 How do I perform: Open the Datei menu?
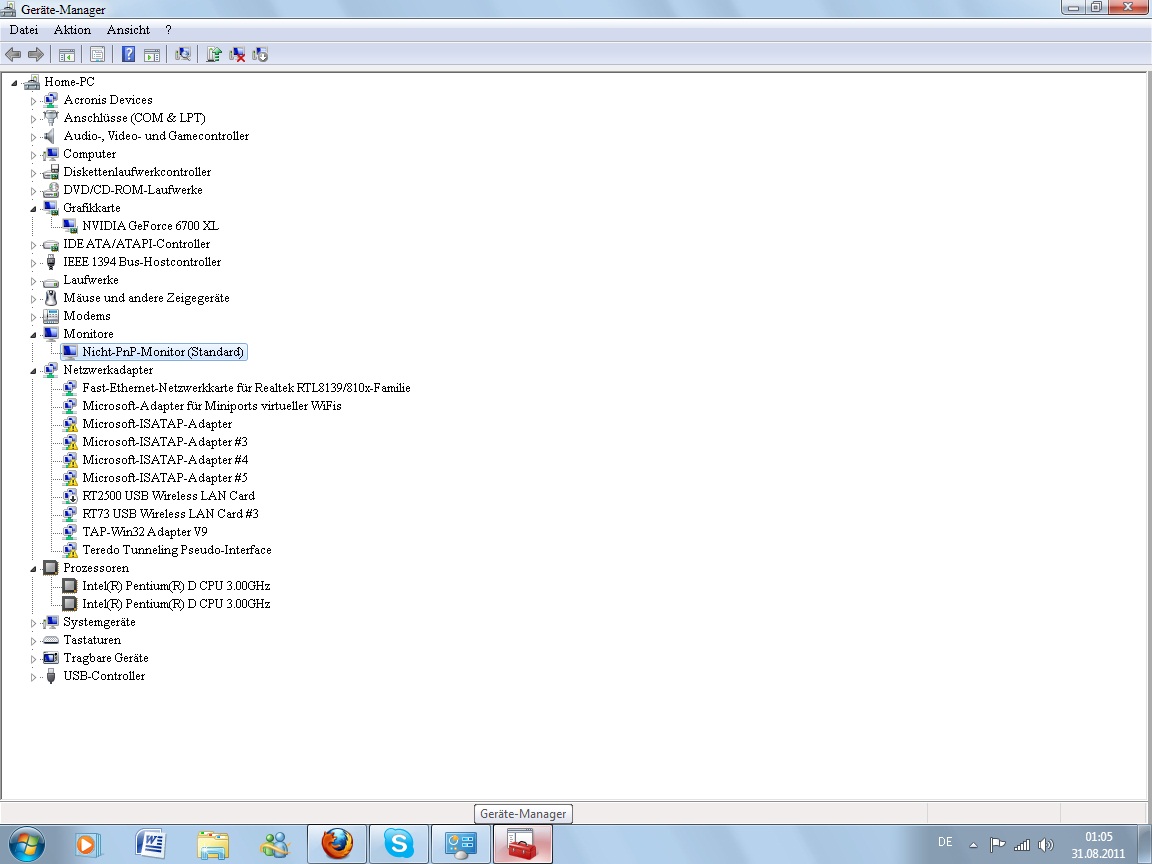pos(24,30)
